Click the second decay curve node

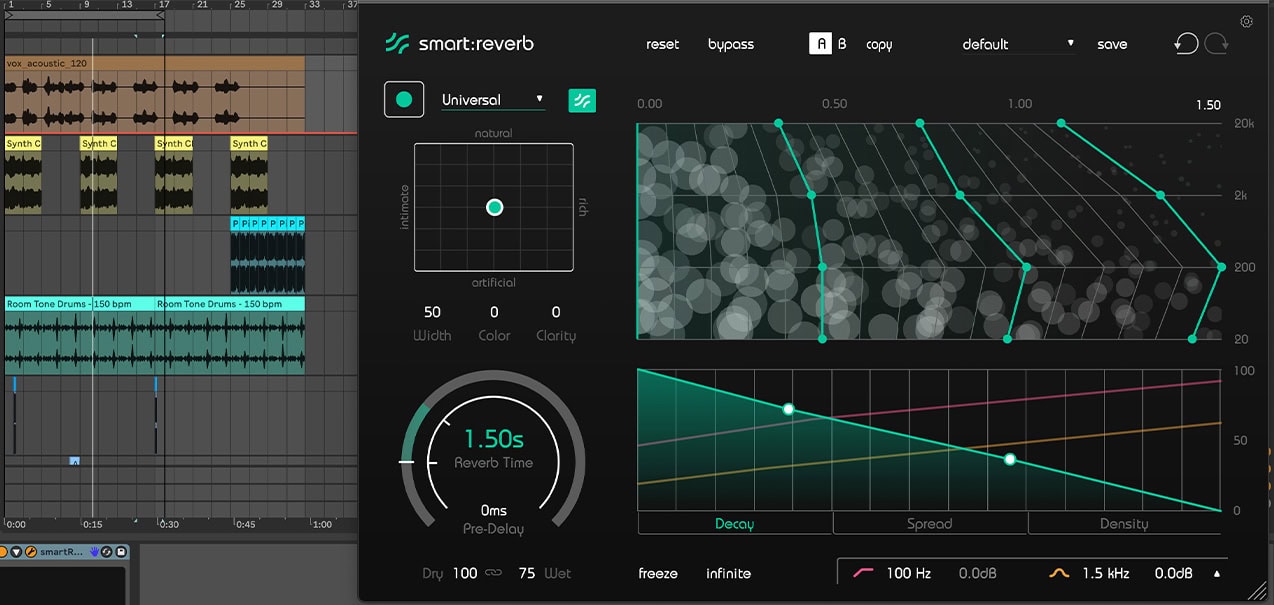[1009, 459]
